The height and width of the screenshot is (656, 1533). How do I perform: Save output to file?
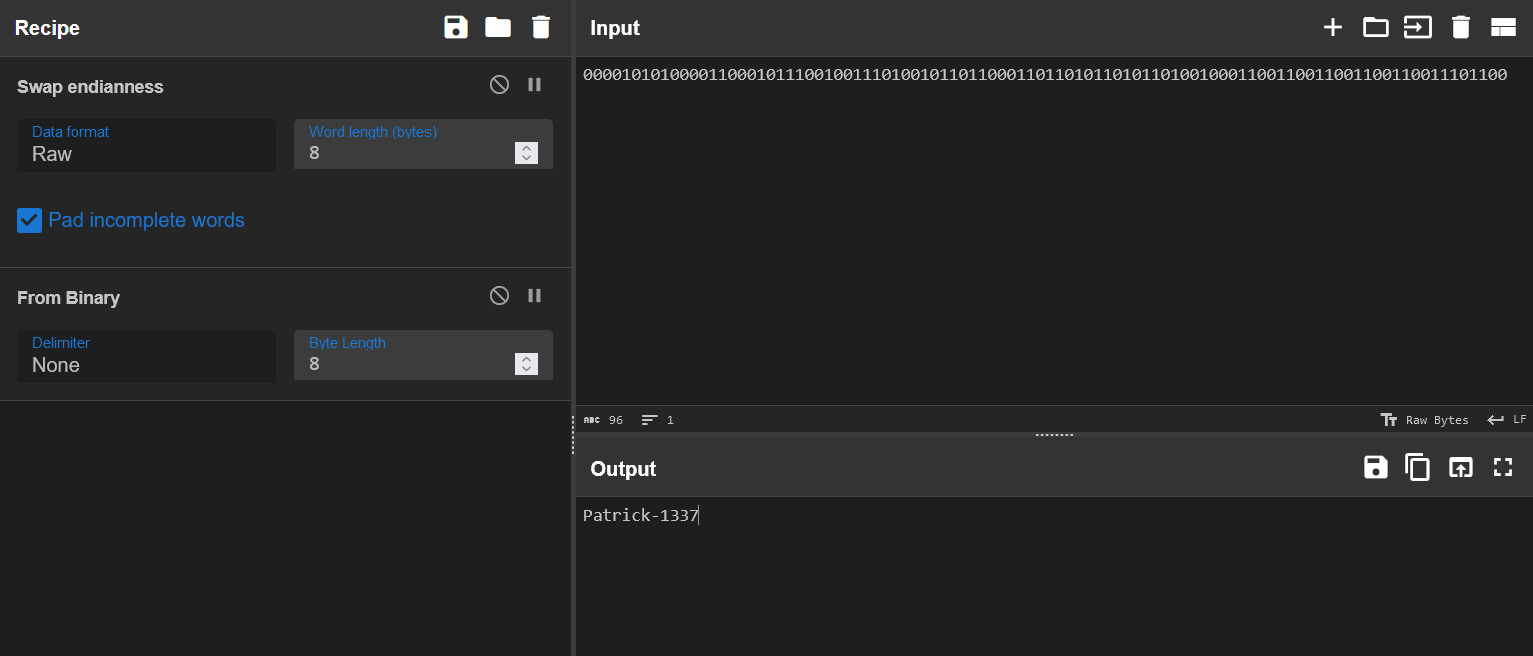coord(1376,467)
